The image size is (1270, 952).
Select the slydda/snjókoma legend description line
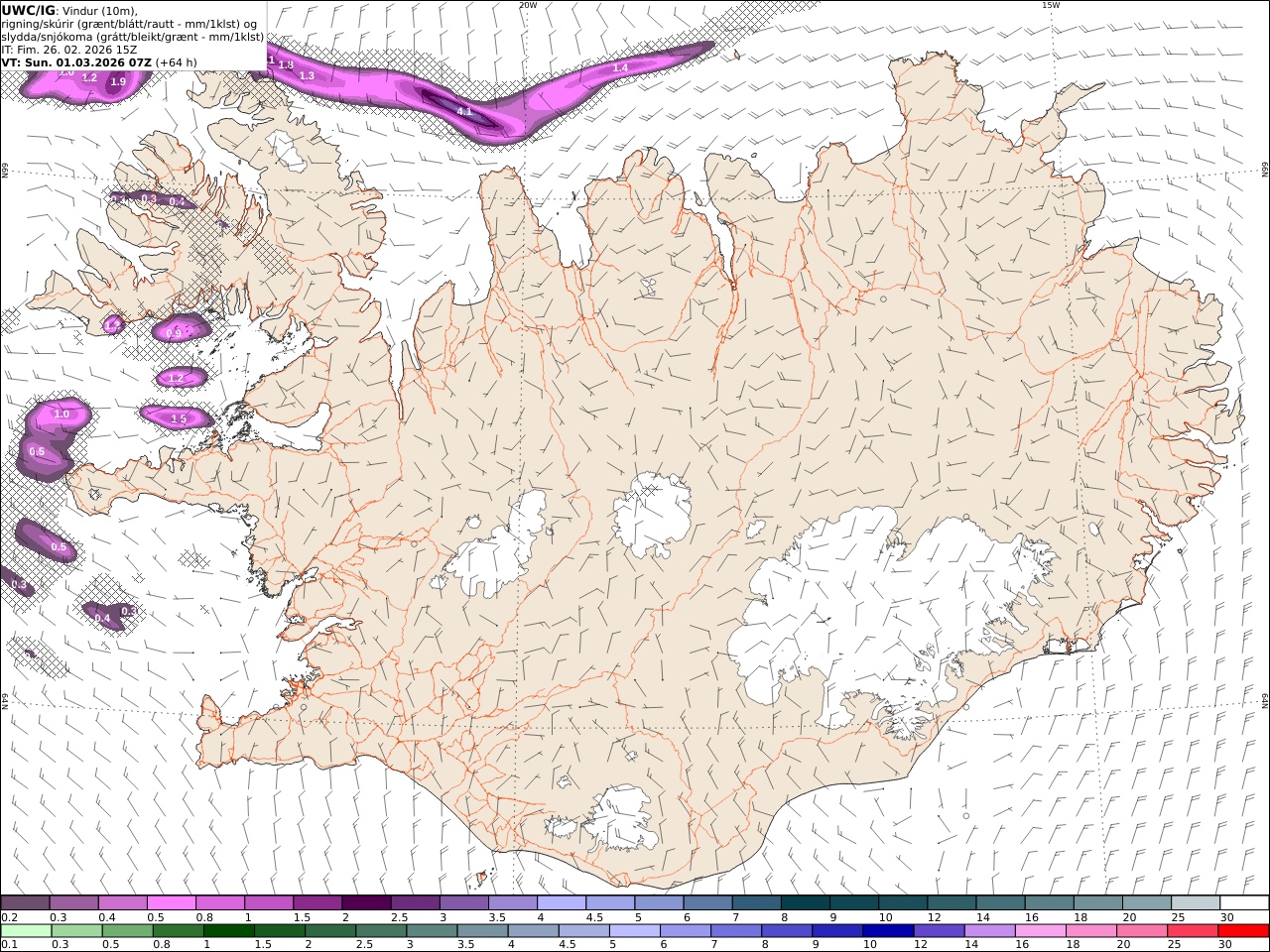point(133,37)
